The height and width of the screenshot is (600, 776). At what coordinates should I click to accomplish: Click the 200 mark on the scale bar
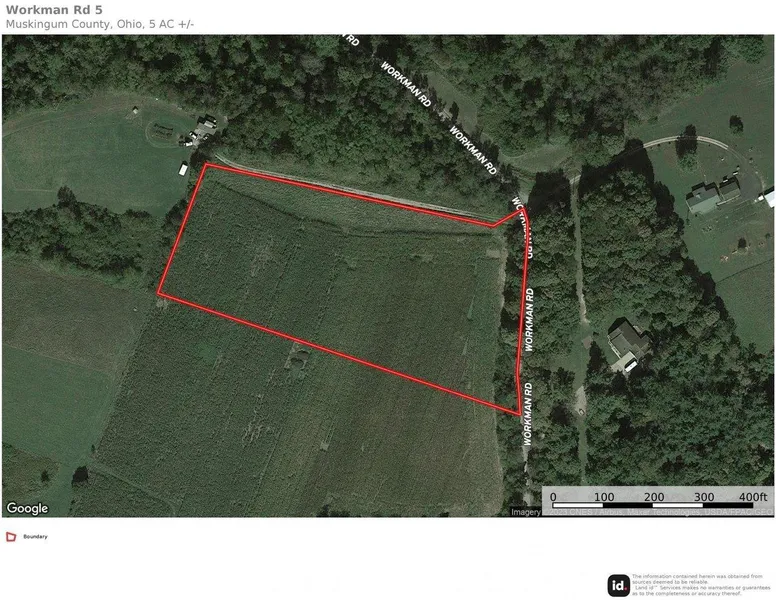tap(654, 497)
